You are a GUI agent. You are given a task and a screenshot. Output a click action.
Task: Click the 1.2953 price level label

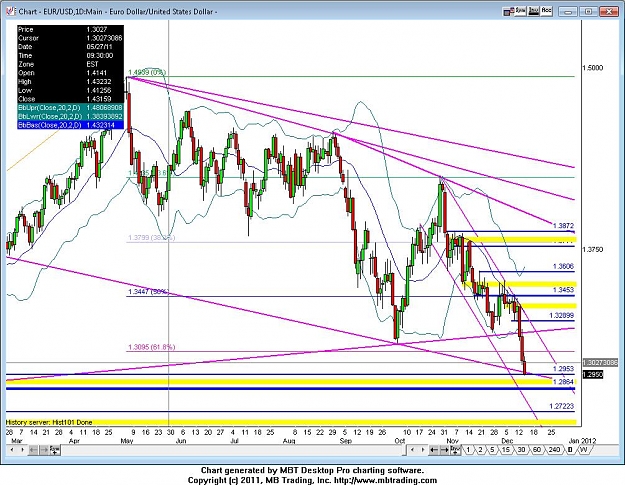click(x=563, y=369)
